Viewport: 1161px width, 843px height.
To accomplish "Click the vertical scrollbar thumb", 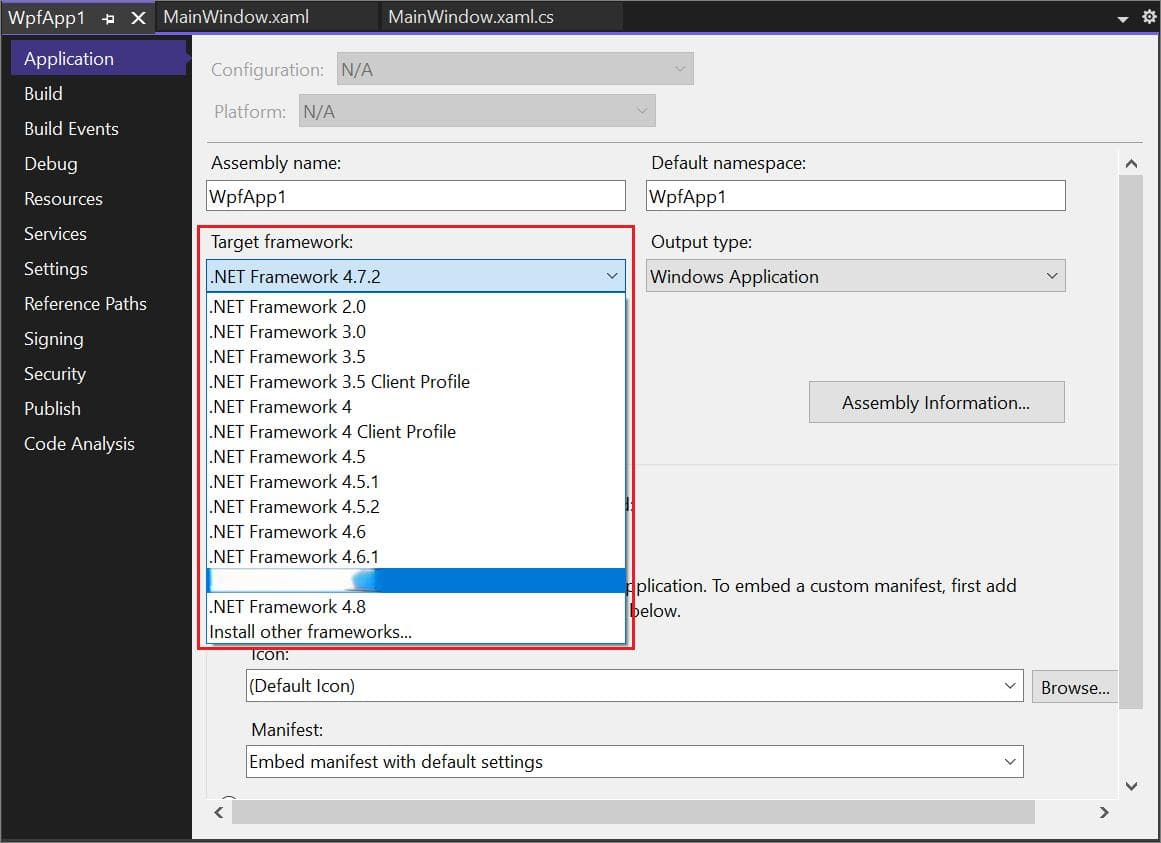I will [1131, 442].
